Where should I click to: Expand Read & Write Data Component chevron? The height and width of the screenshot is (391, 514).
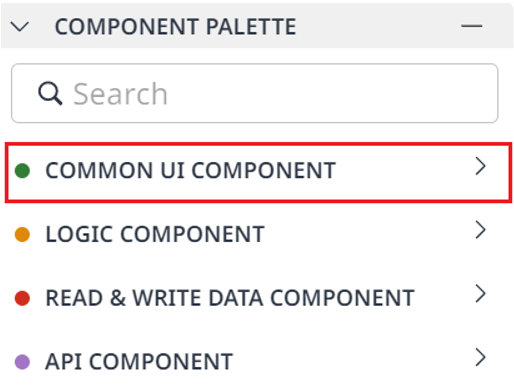[x=480, y=294]
